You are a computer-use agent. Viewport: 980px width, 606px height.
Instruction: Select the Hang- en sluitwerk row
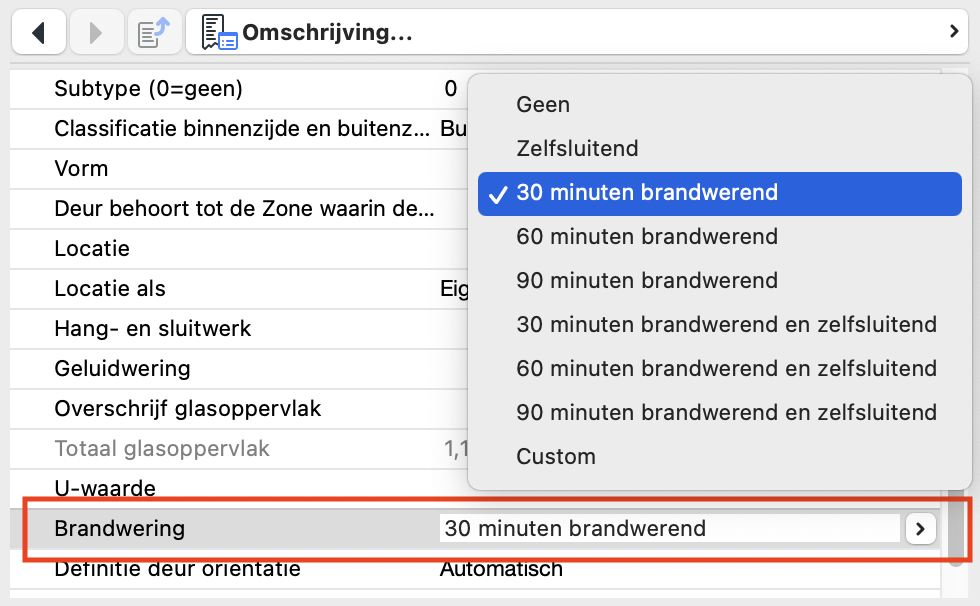pos(152,328)
